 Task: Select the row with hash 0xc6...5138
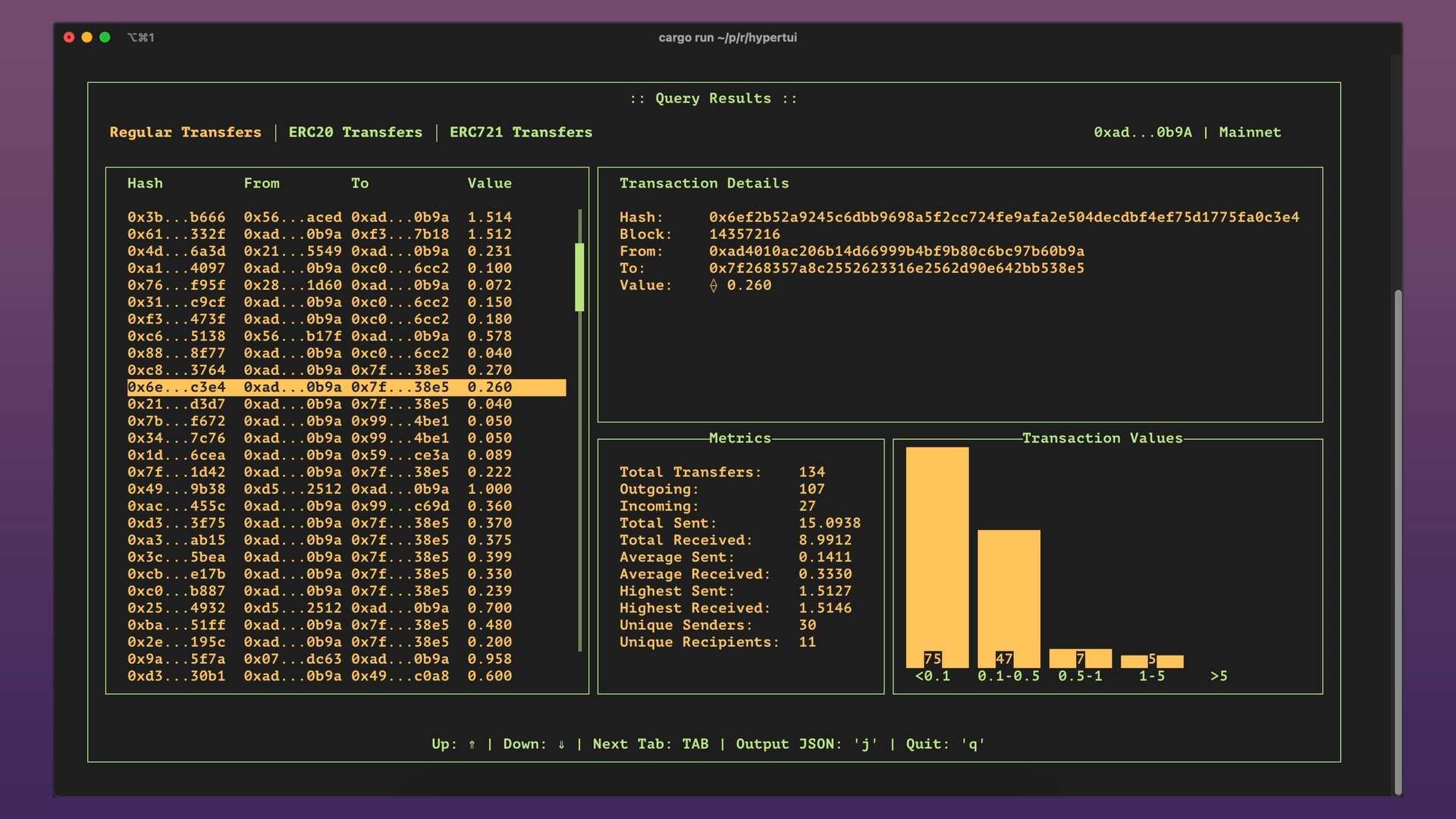click(x=347, y=336)
